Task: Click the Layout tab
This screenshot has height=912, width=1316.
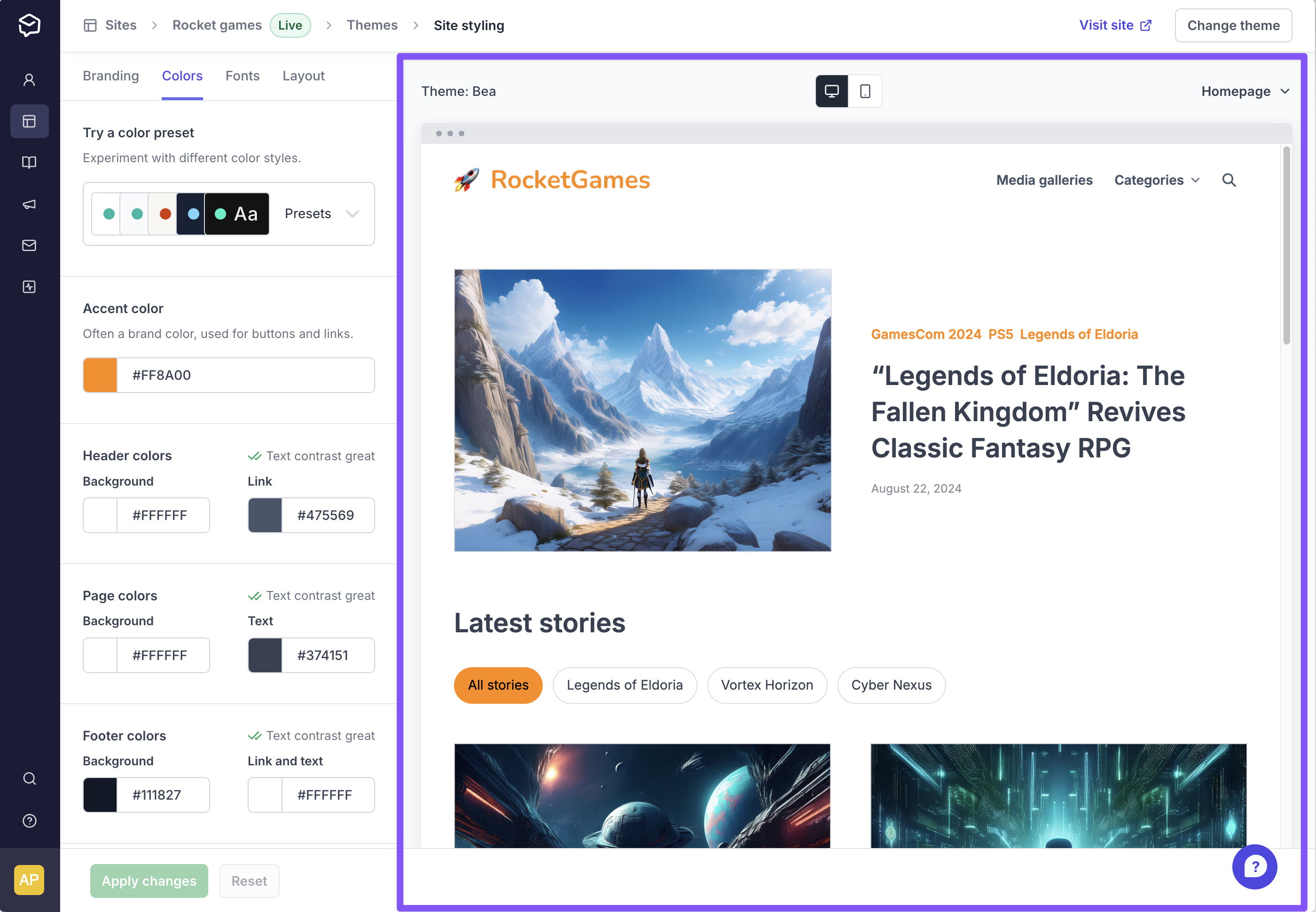Action: [x=303, y=75]
